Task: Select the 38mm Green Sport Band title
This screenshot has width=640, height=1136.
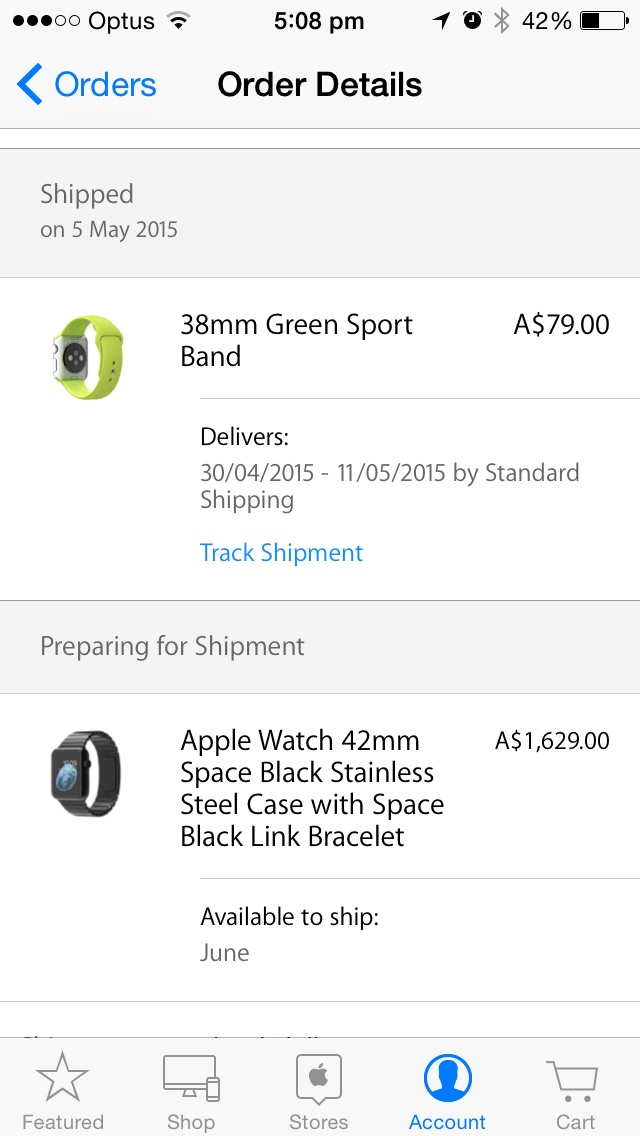Action: point(296,340)
